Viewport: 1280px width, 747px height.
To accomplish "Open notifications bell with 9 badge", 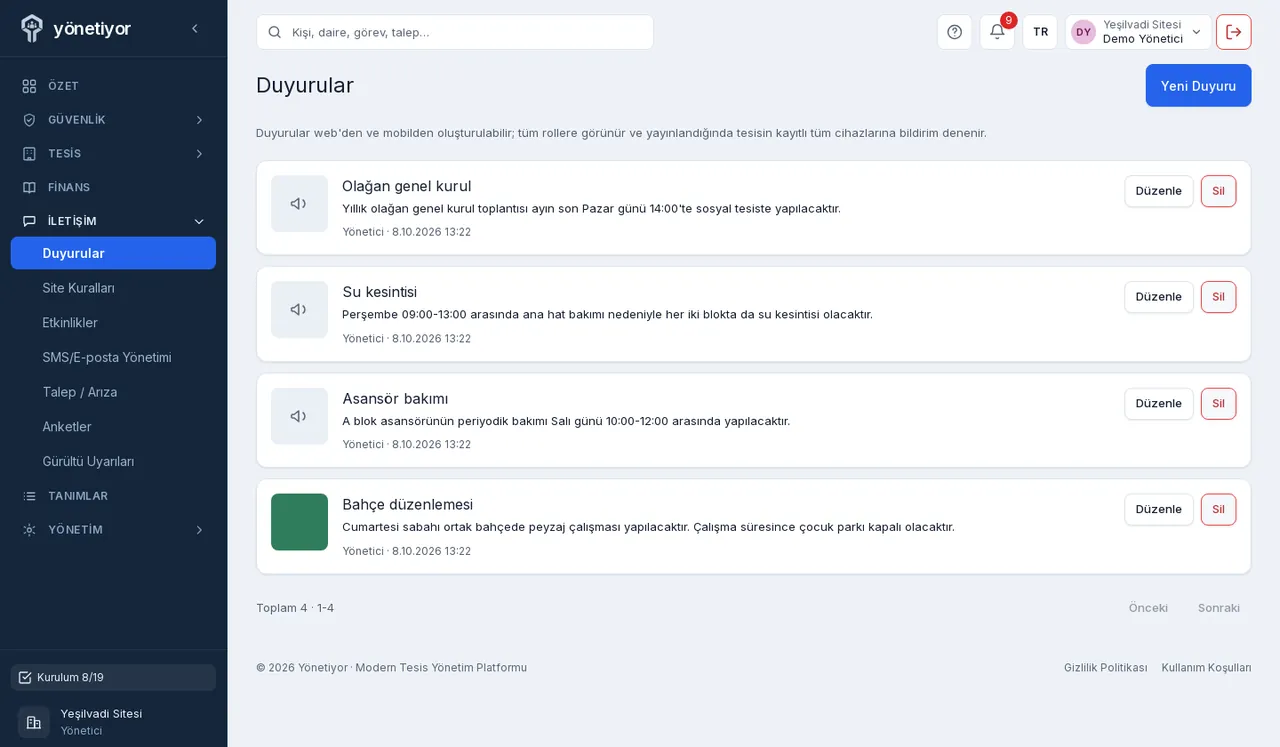I will pos(997,32).
